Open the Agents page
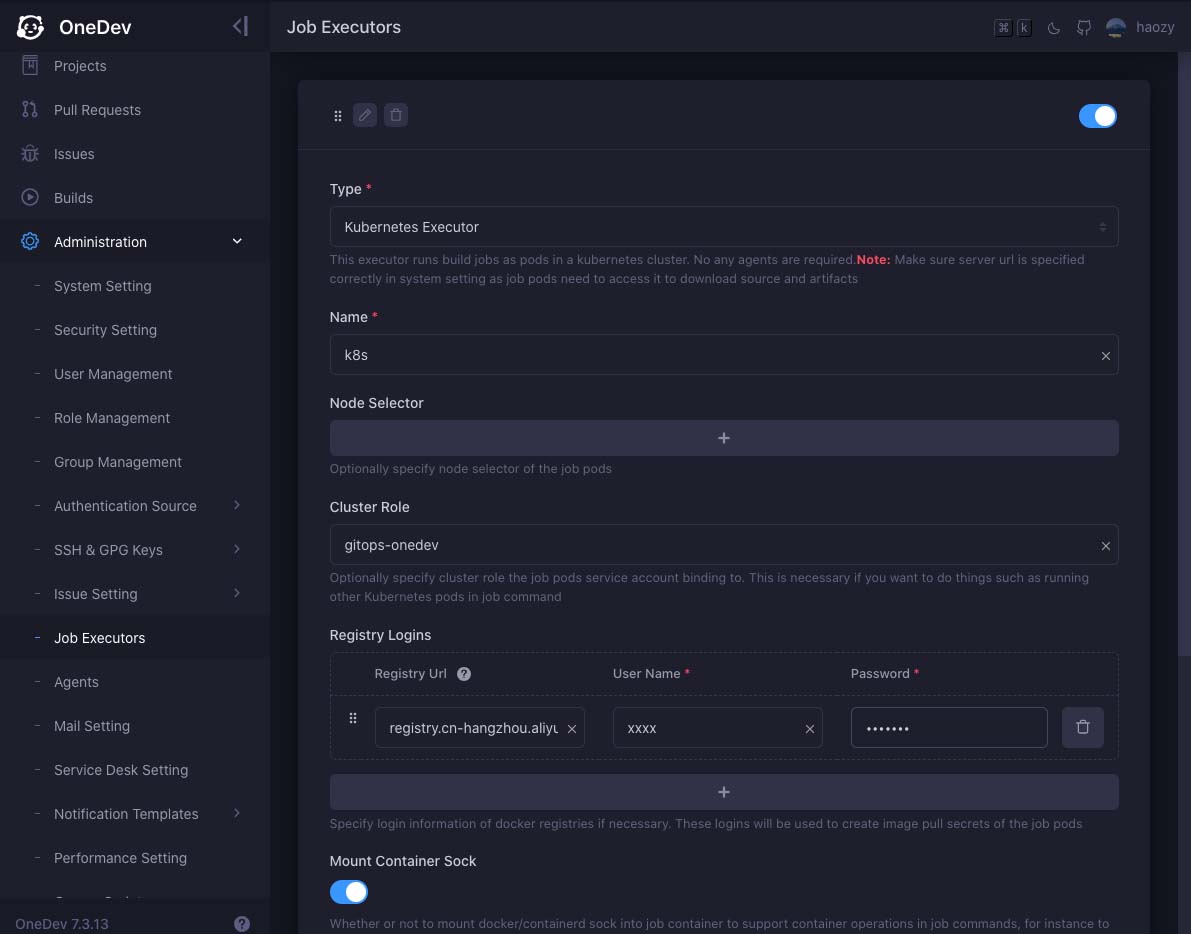The image size is (1191, 934). (76, 683)
